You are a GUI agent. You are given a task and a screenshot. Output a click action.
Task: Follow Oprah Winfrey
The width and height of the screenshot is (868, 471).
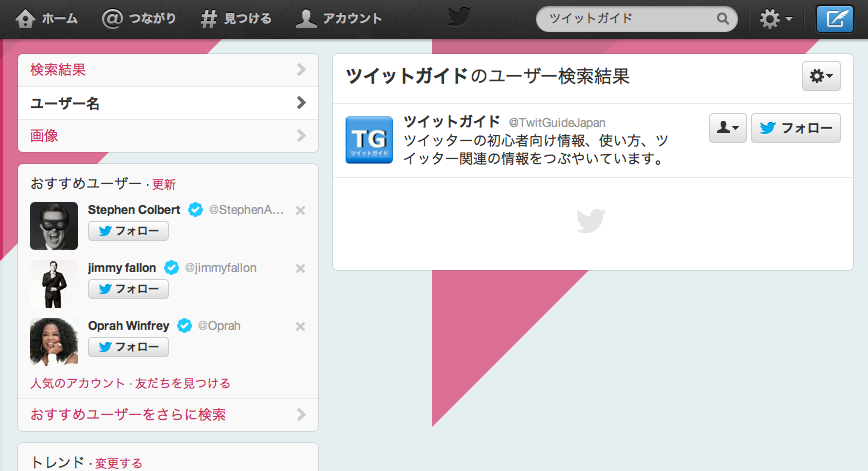tap(128, 347)
